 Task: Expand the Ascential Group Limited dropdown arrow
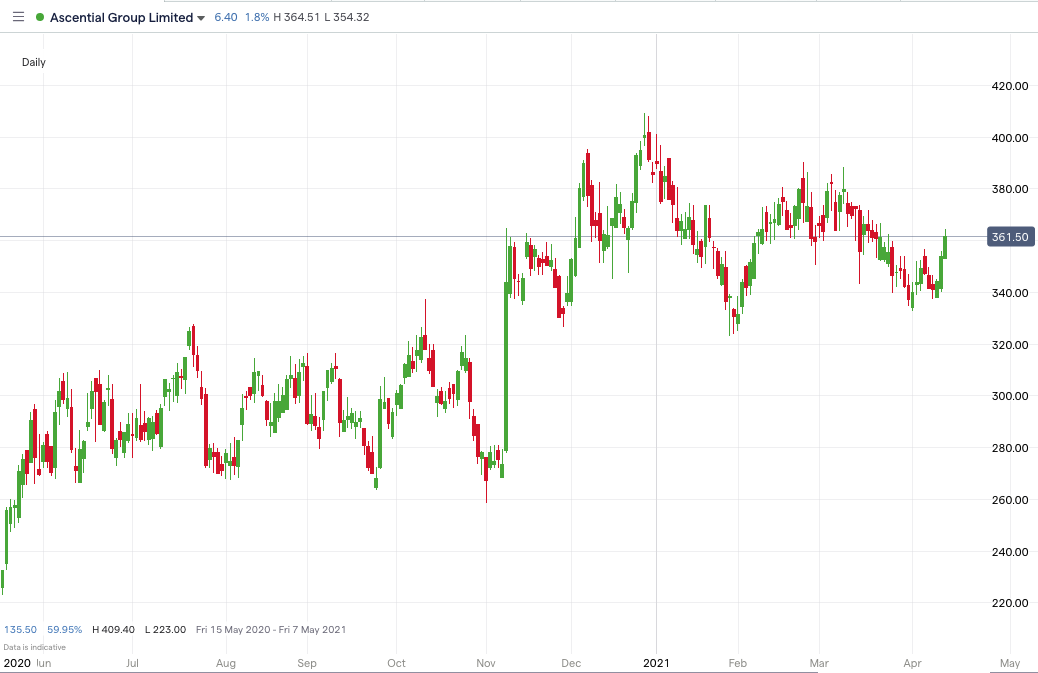pos(202,18)
